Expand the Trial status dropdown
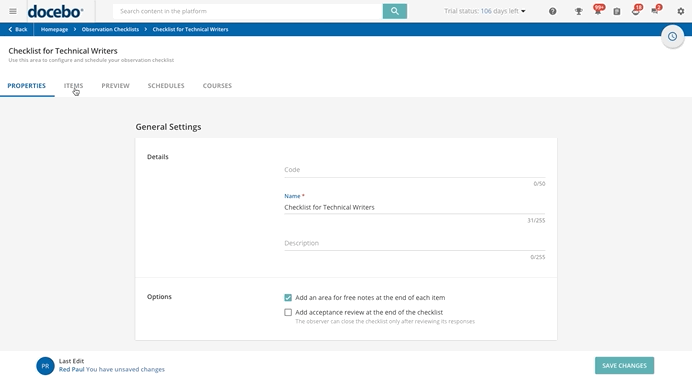The image size is (692, 377). [x=485, y=11]
